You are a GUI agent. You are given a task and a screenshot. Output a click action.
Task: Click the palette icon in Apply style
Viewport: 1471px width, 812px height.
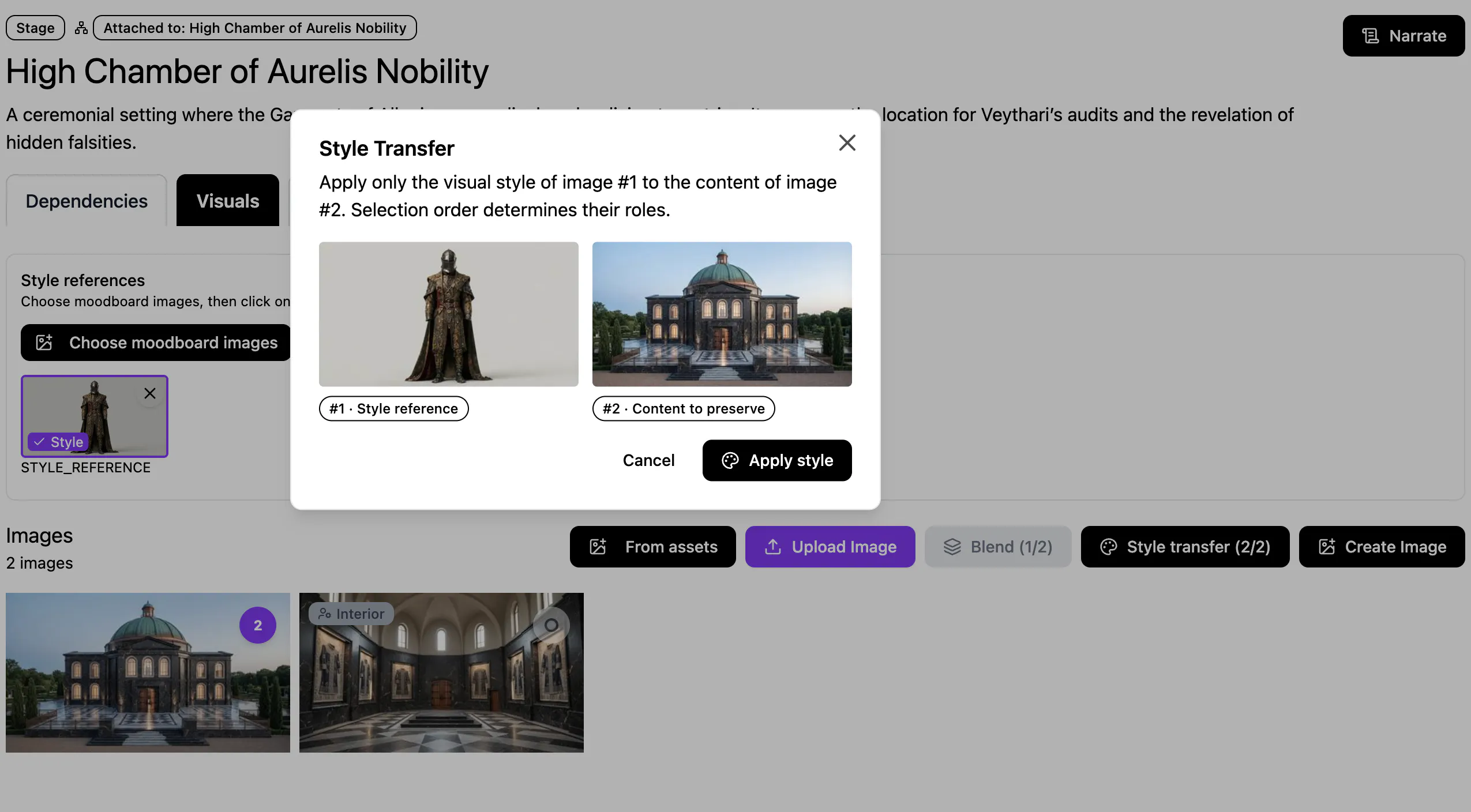(x=730, y=460)
